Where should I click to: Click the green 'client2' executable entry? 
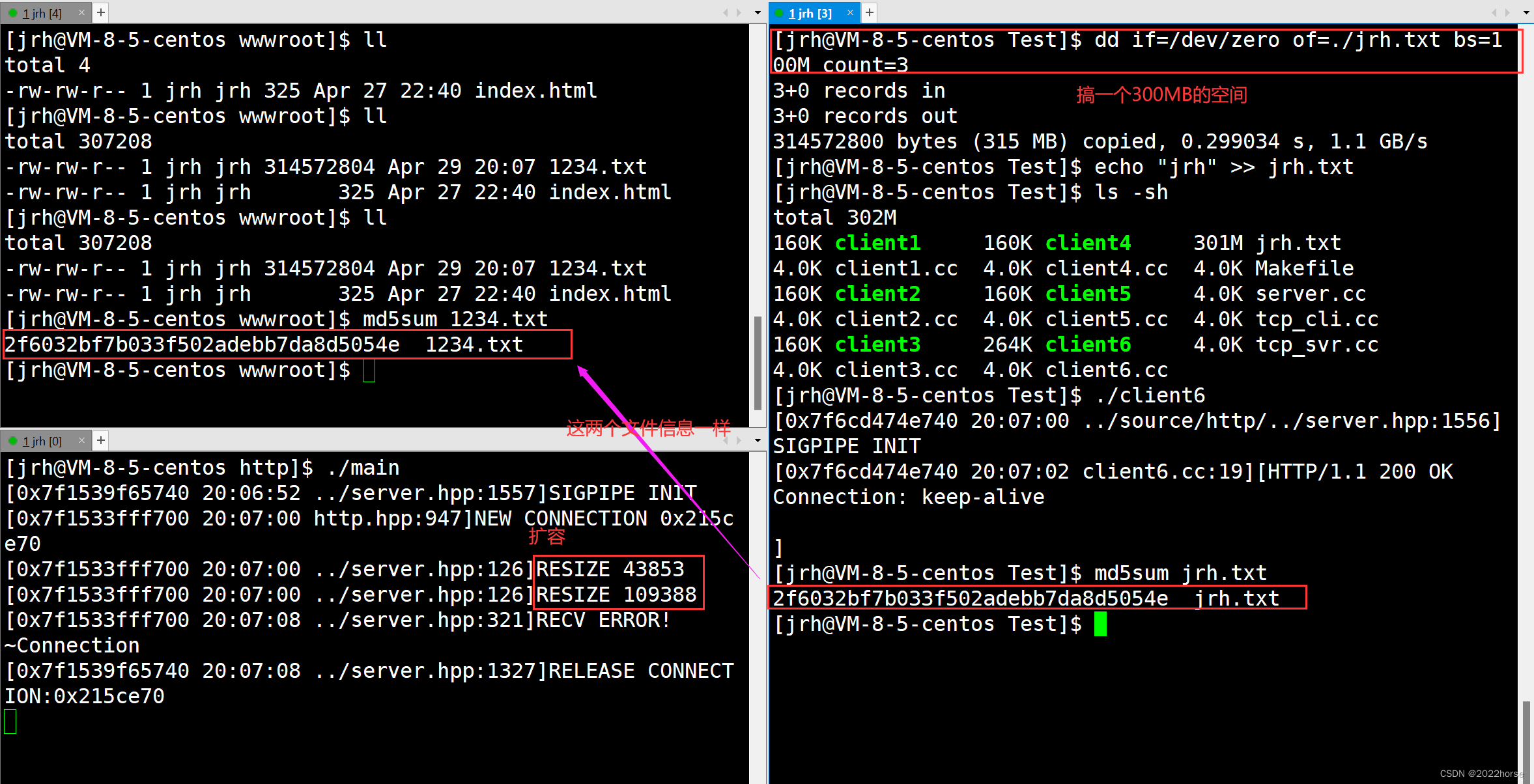(x=878, y=294)
